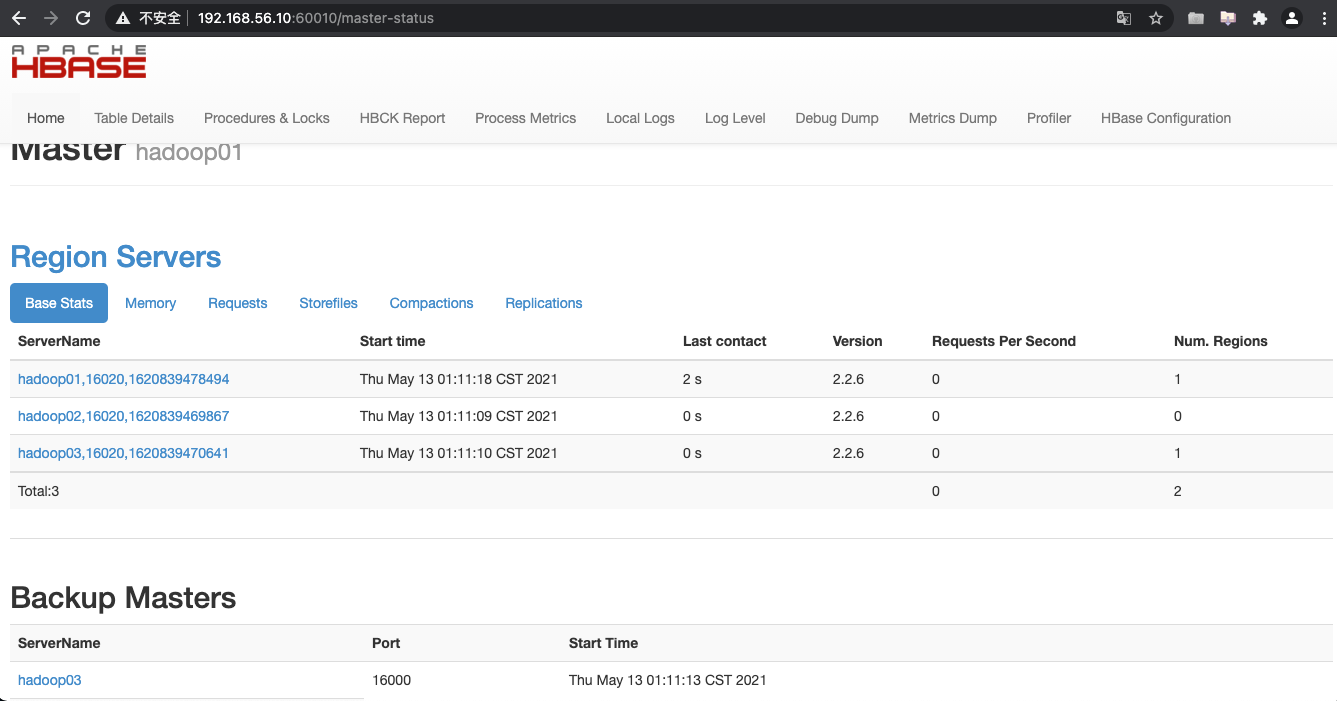Switch to the Memory tab

click(150, 303)
